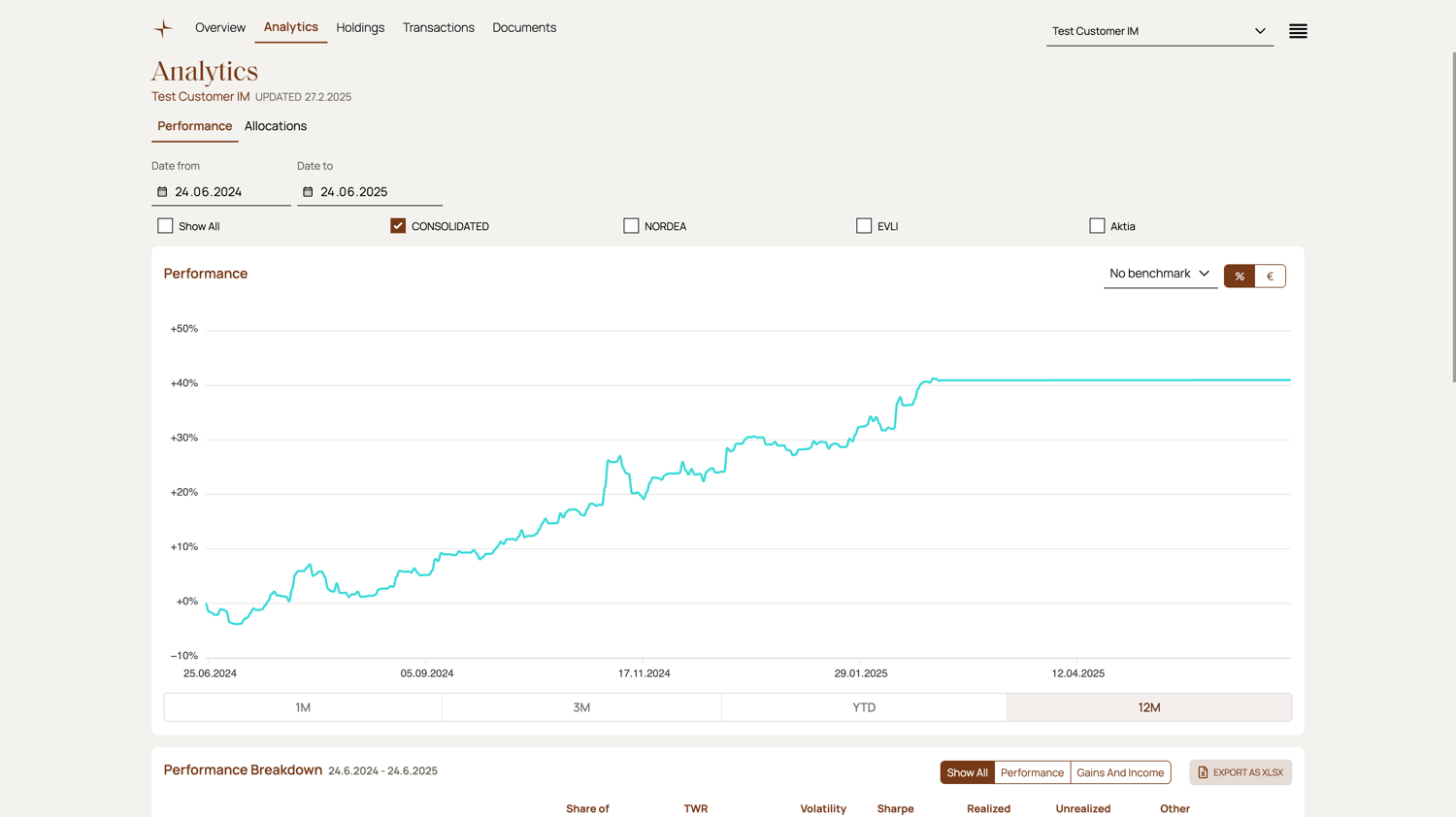Switch chart to euro view
Viewport: 1456px width, 817px height.
click(1270, 277)
